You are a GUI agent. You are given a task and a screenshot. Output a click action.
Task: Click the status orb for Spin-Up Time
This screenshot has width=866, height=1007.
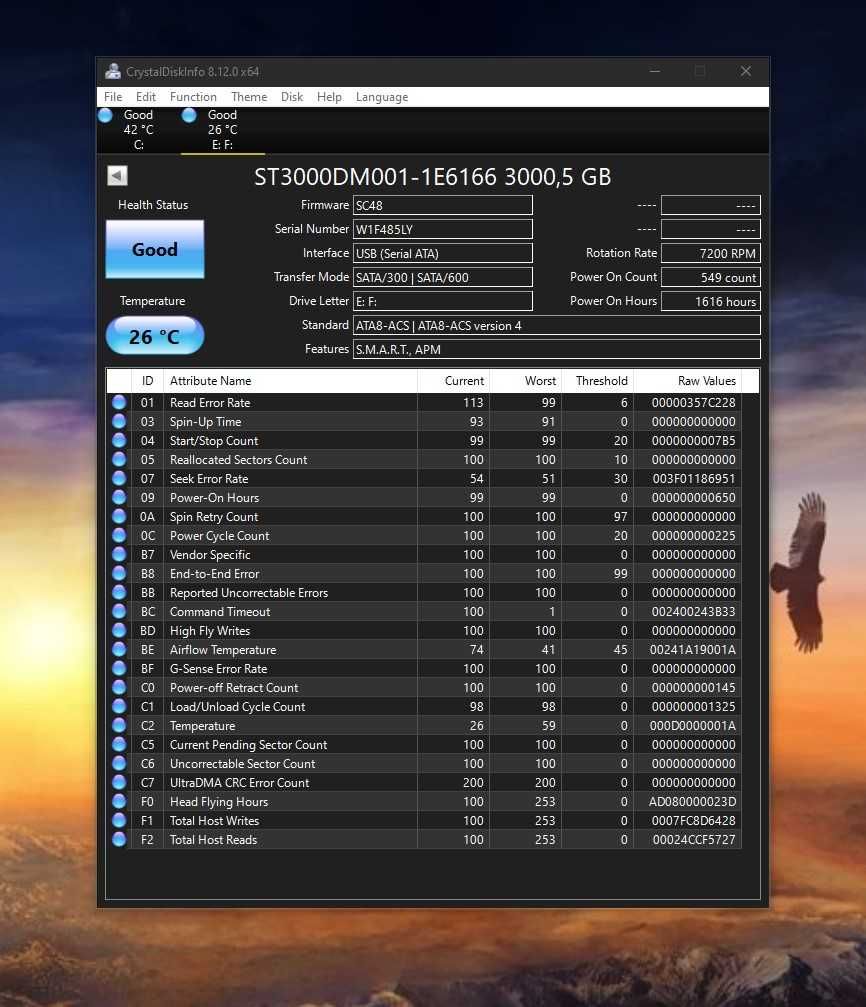[x=119, y=421]
